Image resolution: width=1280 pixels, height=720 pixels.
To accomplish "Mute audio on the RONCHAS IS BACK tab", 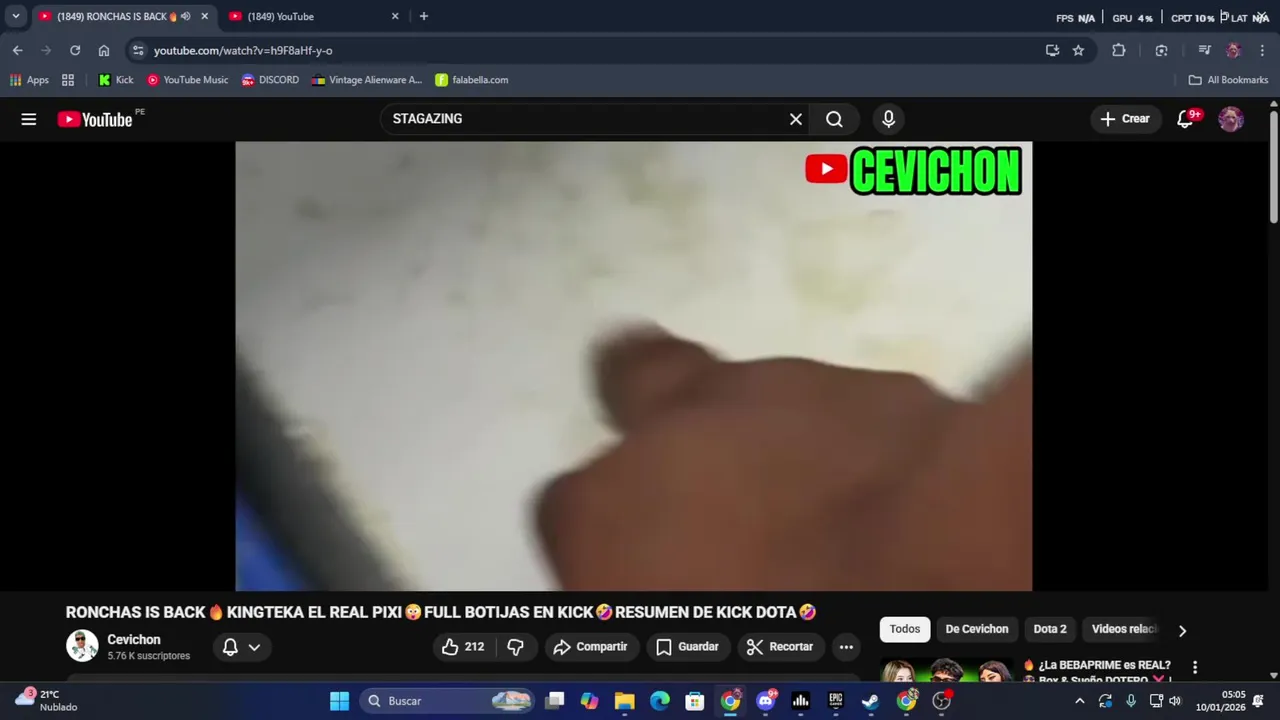I will click(185, 16).
